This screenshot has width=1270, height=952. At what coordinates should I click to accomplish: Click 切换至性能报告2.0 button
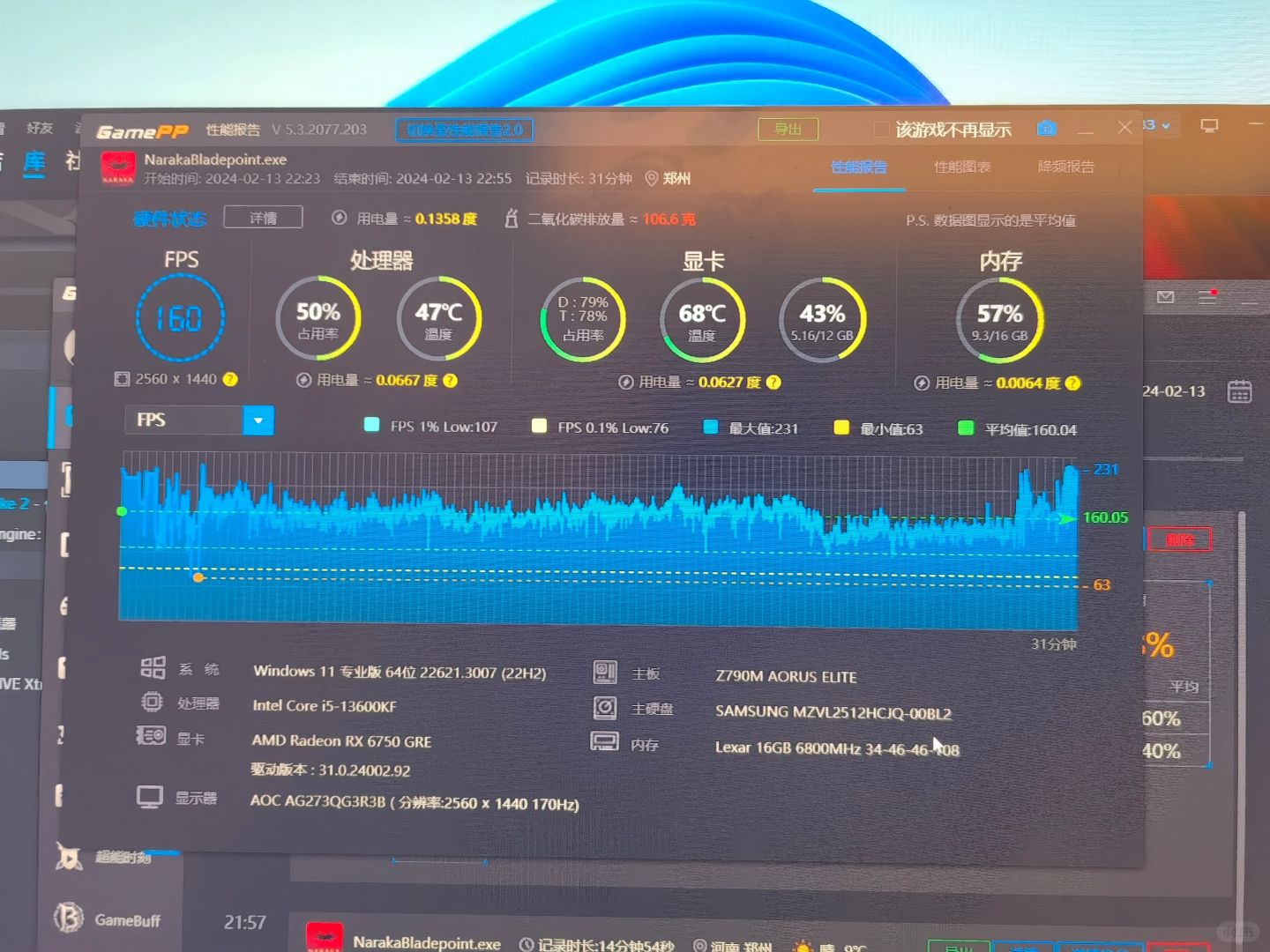click(465, 130)
